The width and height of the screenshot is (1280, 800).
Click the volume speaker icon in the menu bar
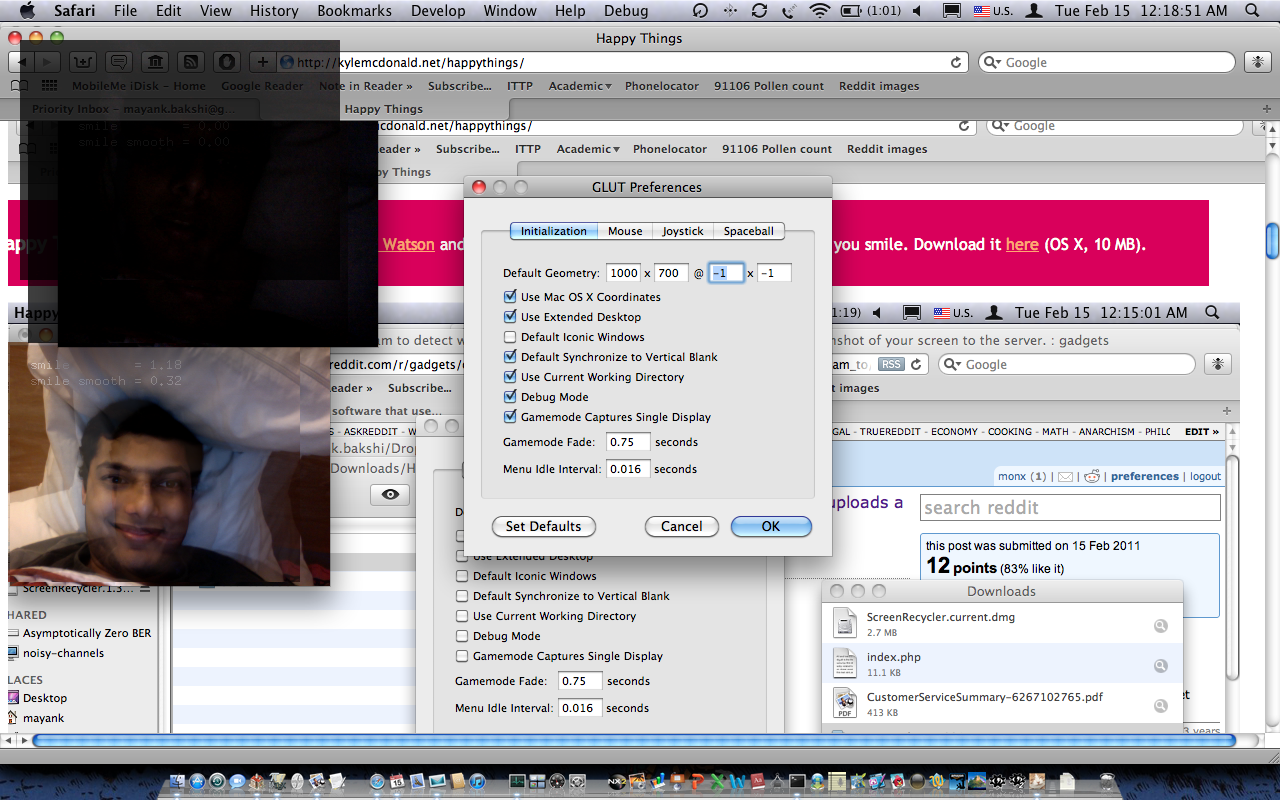pyautogui.click(x=917, y=11)
